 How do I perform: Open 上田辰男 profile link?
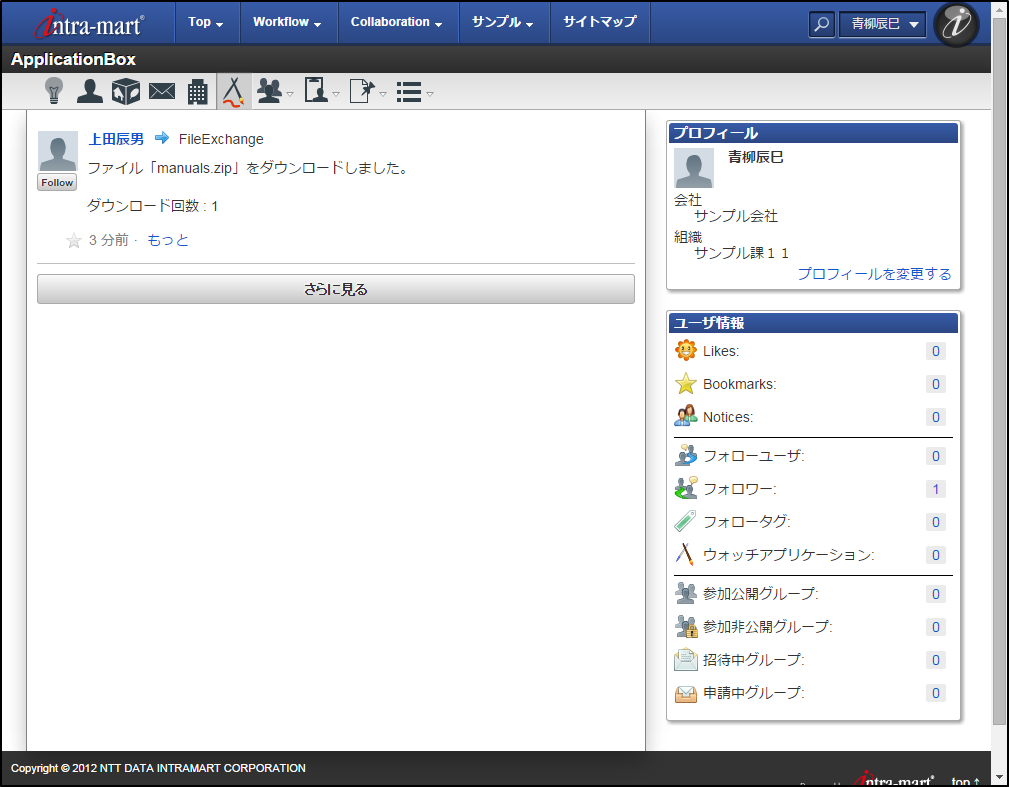coord(116,139)
